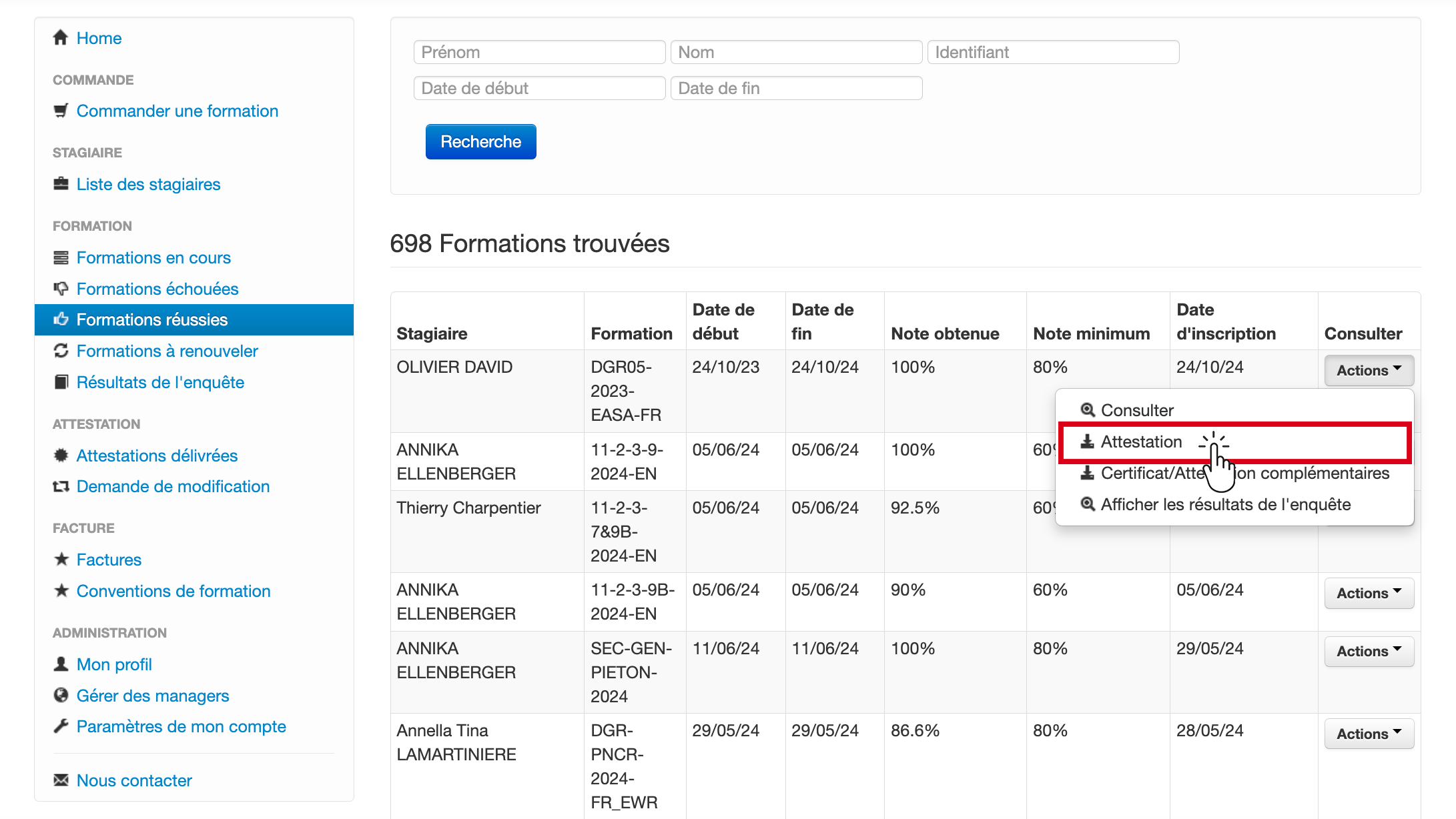
Task: Go to Attestations délivrées
Action: [x=157, y=456]
